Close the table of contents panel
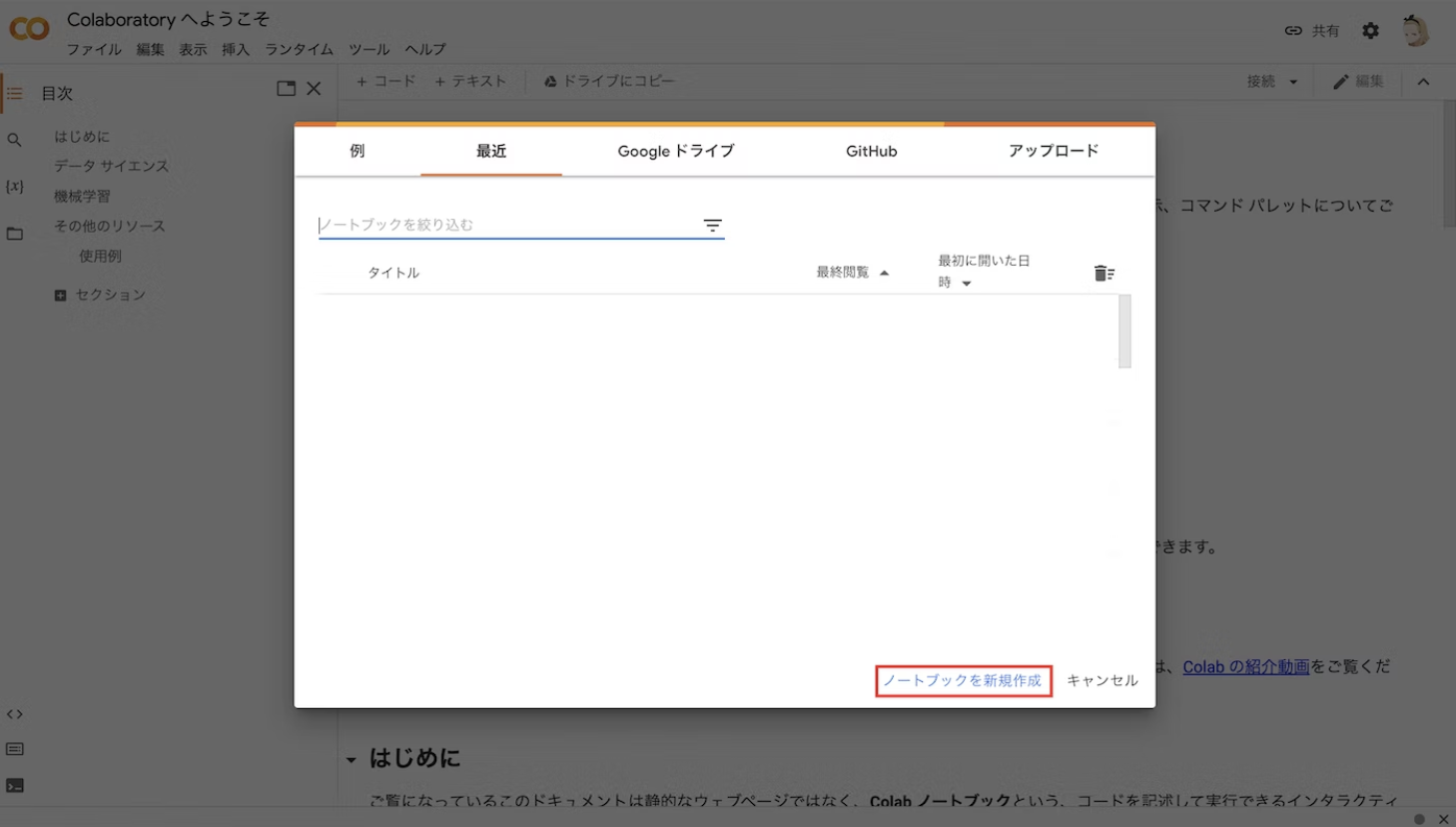The image size is (1456, 827). pos(314,88)
